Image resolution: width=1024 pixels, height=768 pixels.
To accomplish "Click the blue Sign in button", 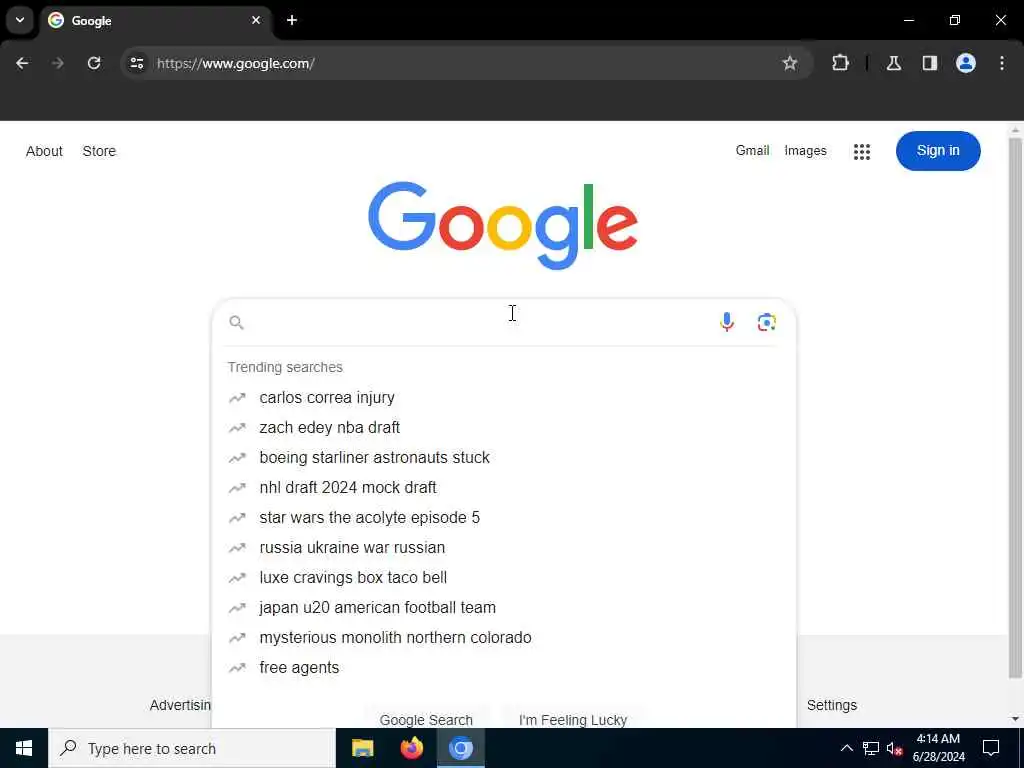I will [938, 151].
